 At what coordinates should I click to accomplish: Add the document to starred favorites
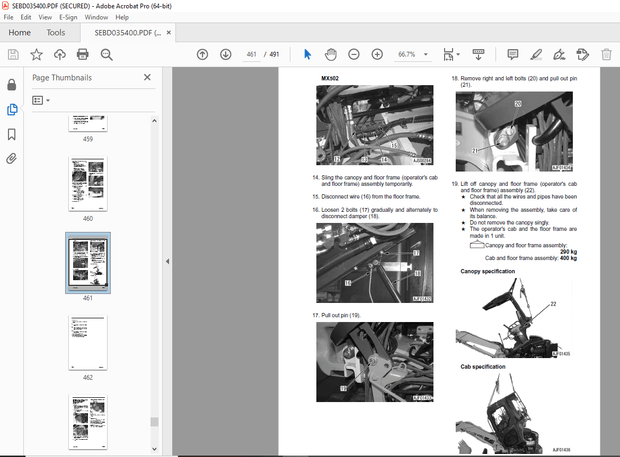click(36, 54)
